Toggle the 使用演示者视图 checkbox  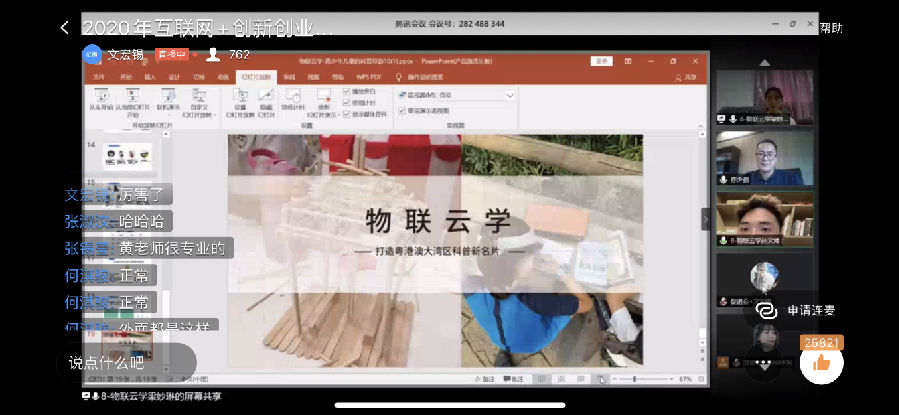(401, 110)
